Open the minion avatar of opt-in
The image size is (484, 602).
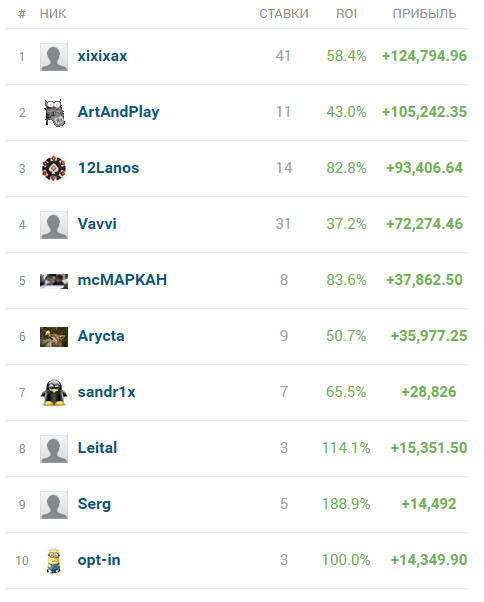coord(54,561)
